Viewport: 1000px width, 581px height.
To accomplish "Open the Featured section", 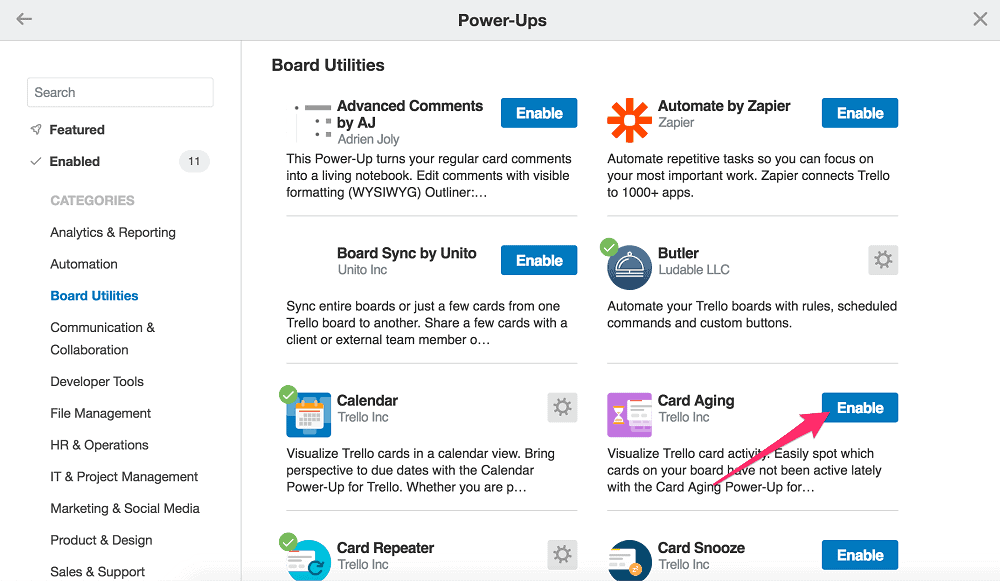I will [77, 129].
